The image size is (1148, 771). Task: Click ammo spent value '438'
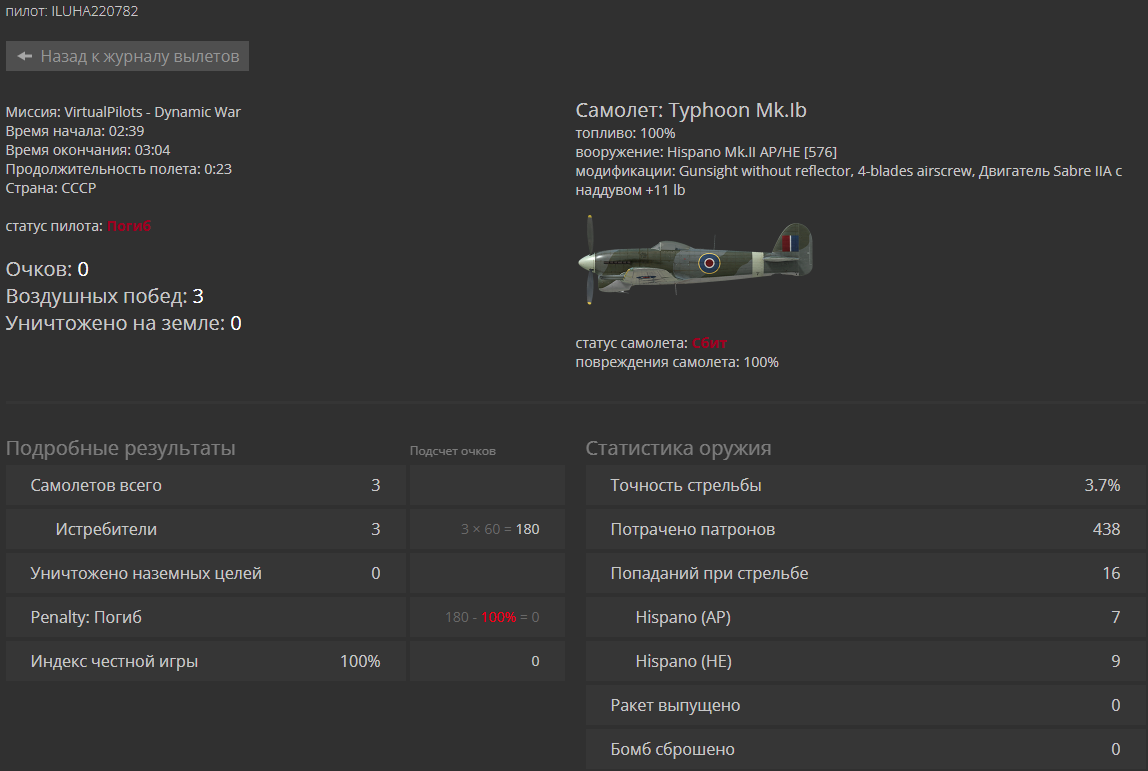point(1106,529)
